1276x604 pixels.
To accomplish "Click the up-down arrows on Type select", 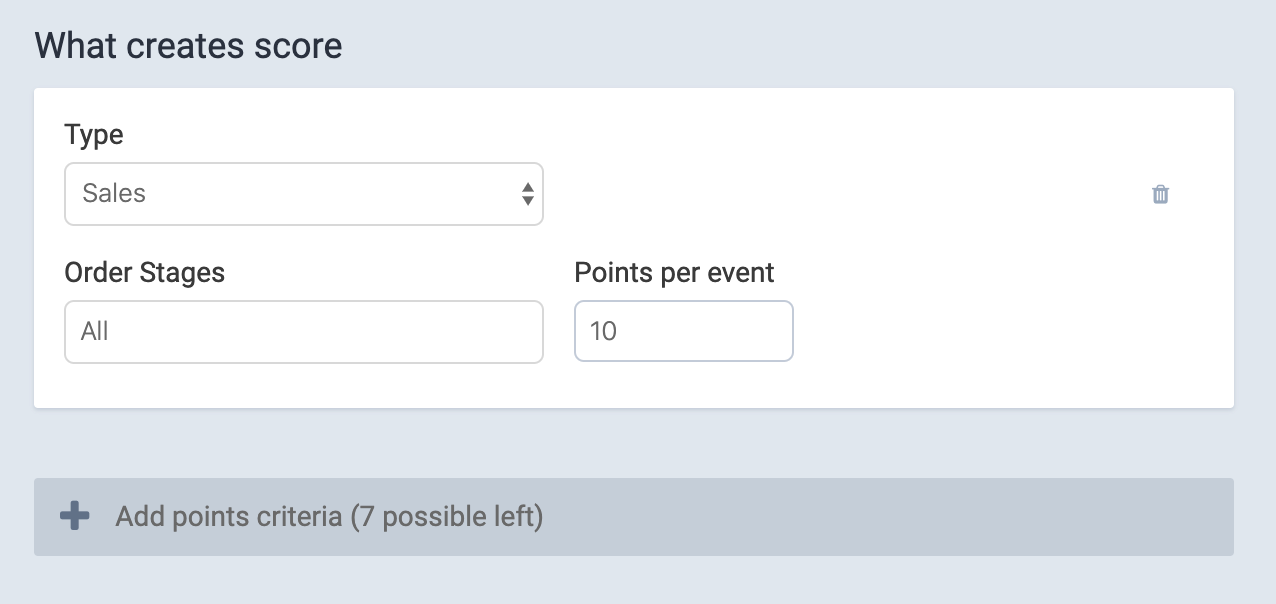I will (527, 194).
